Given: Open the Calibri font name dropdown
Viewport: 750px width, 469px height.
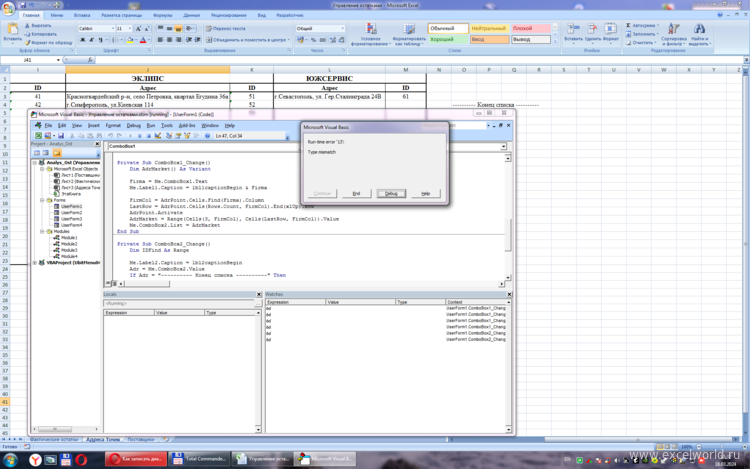Looking at the screenshot, I should pyautogui.click(x=113, y=29).
